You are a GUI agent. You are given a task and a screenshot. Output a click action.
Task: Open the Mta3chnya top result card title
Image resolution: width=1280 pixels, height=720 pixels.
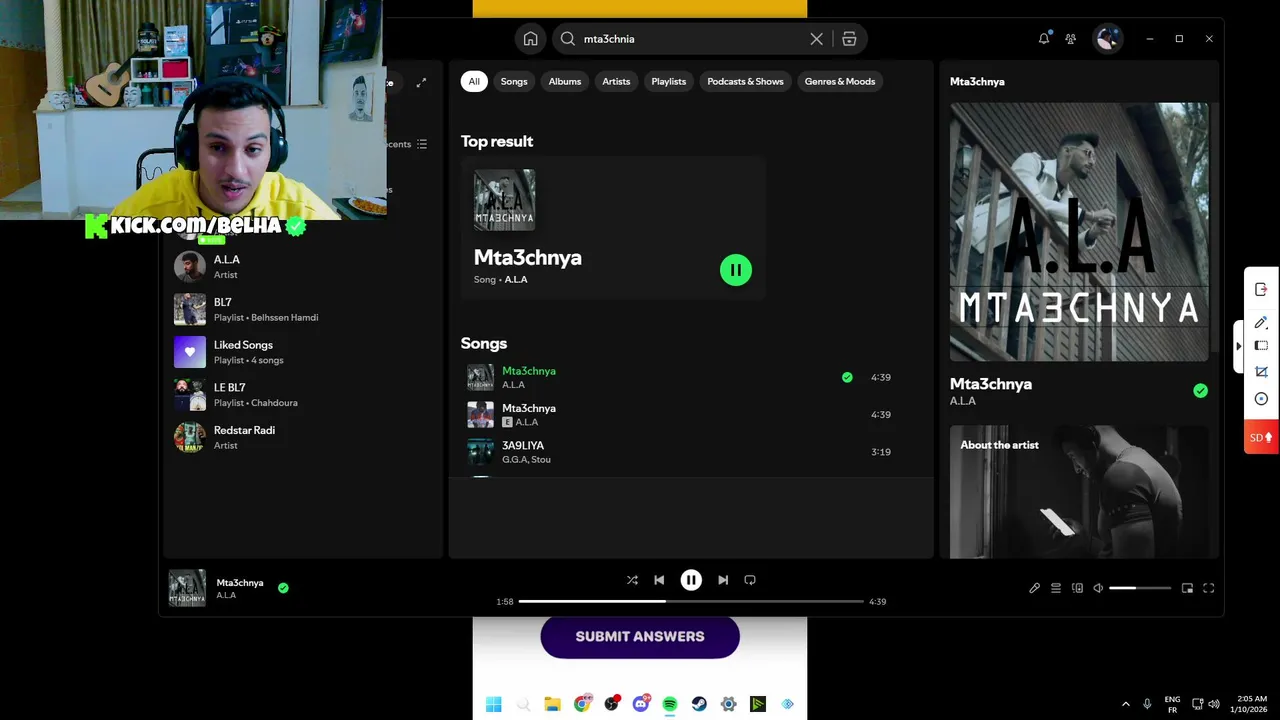527,257
